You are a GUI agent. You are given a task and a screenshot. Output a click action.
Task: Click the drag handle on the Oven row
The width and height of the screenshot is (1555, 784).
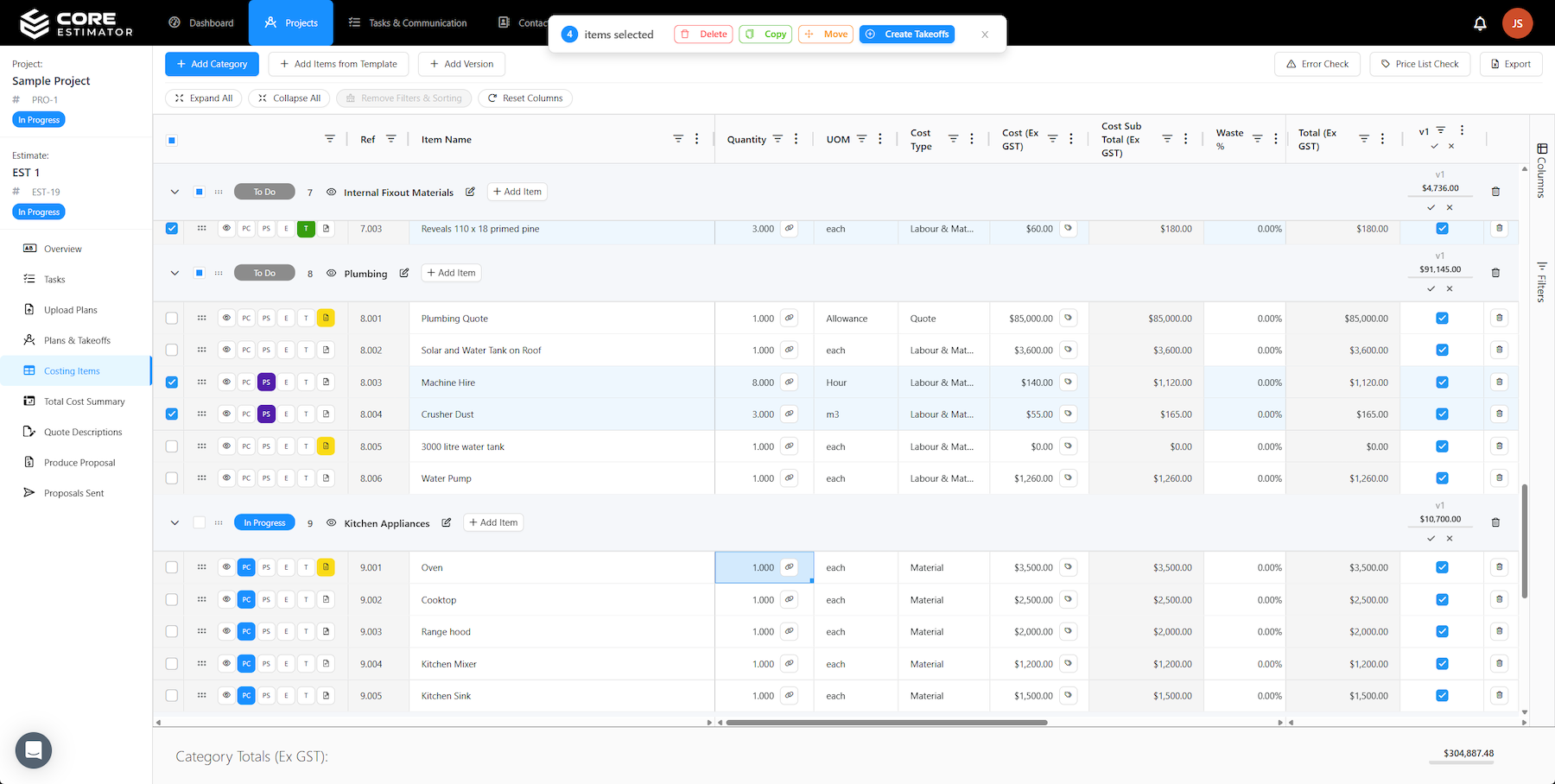201,567
